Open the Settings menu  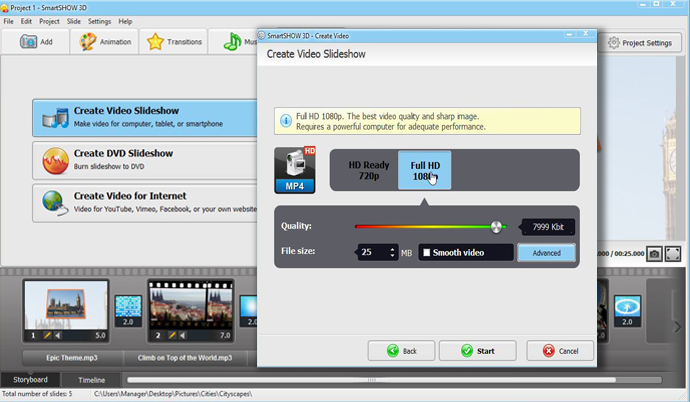tap(99, 21)
